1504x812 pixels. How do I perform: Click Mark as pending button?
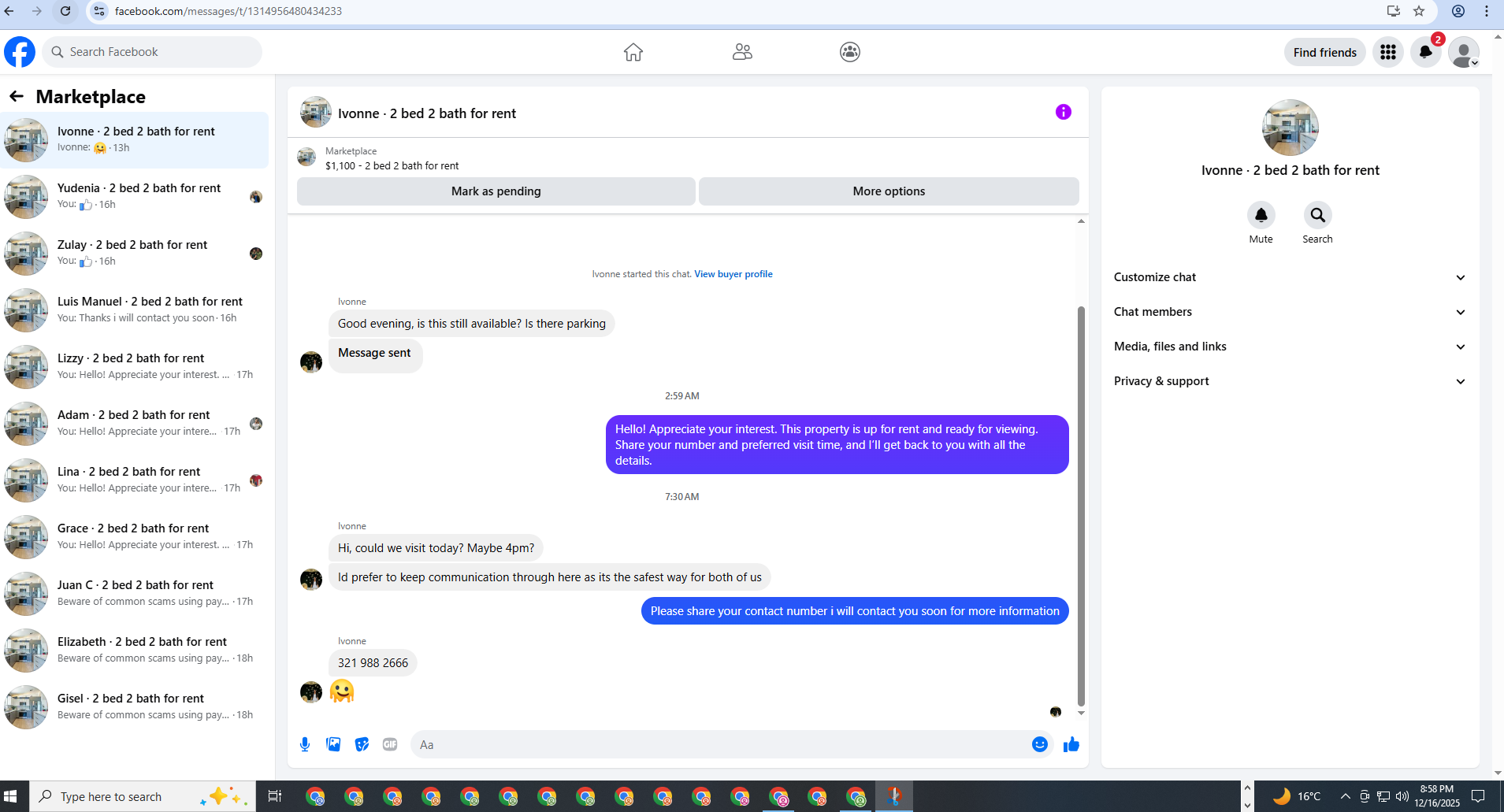(496, 191)
